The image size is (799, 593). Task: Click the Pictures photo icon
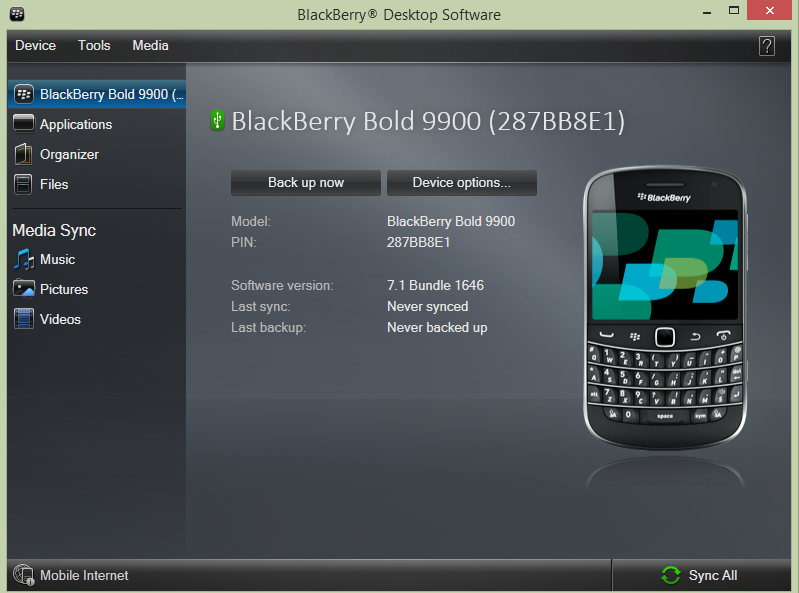pos(23,289)
